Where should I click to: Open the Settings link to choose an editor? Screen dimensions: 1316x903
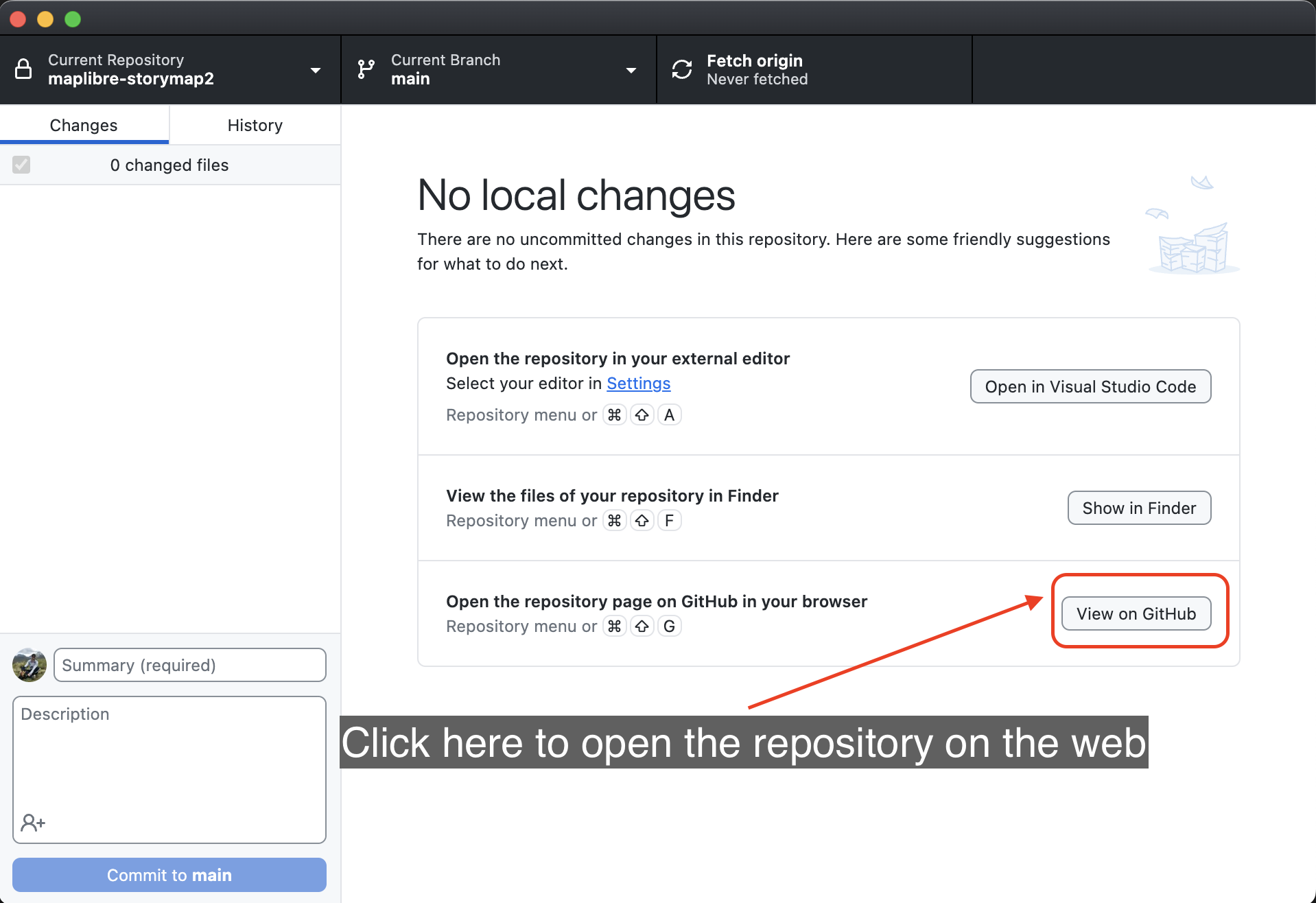[637, 384]
